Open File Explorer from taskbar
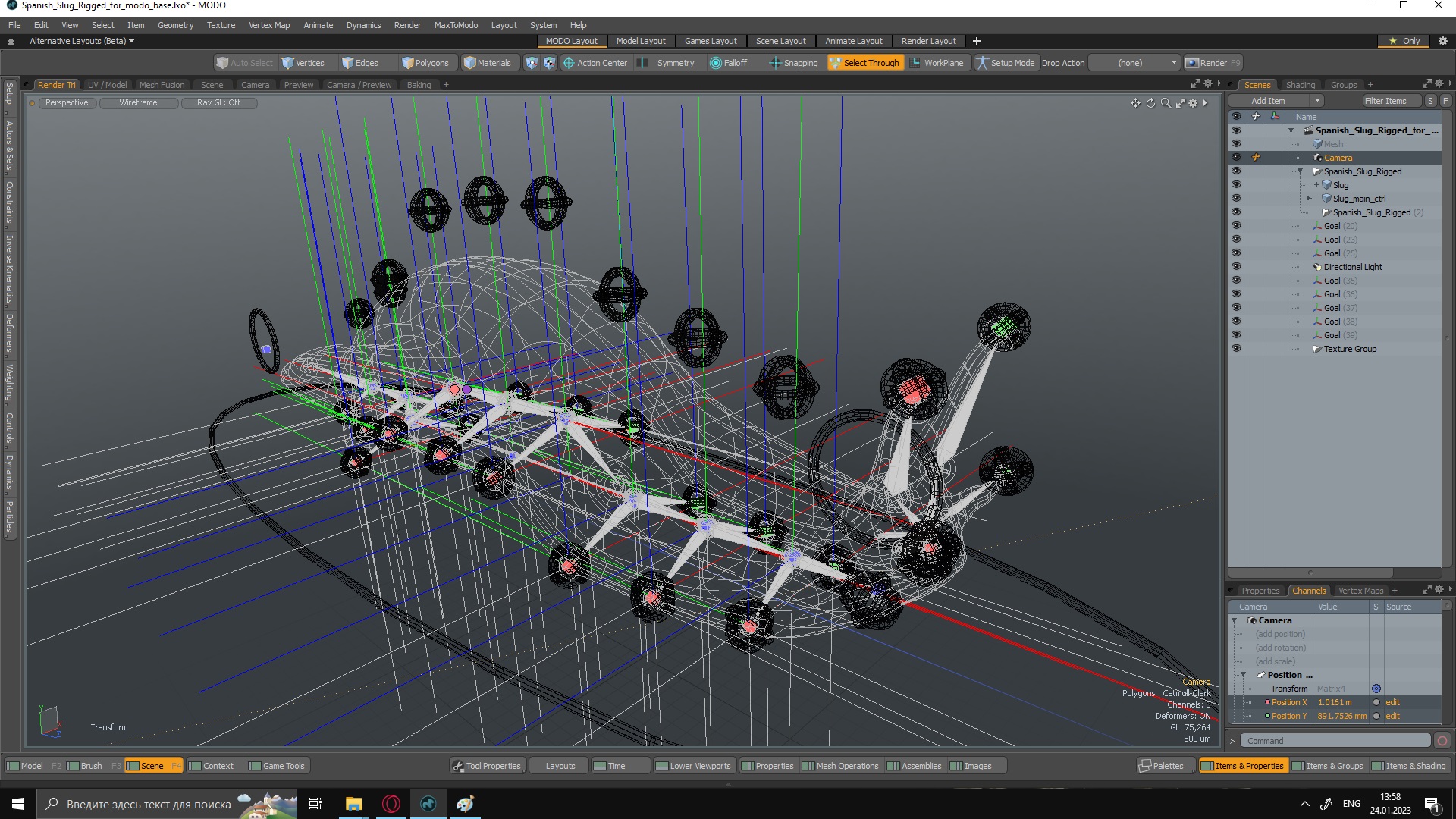Screen dimensions: 1456x819 point(353,804)
